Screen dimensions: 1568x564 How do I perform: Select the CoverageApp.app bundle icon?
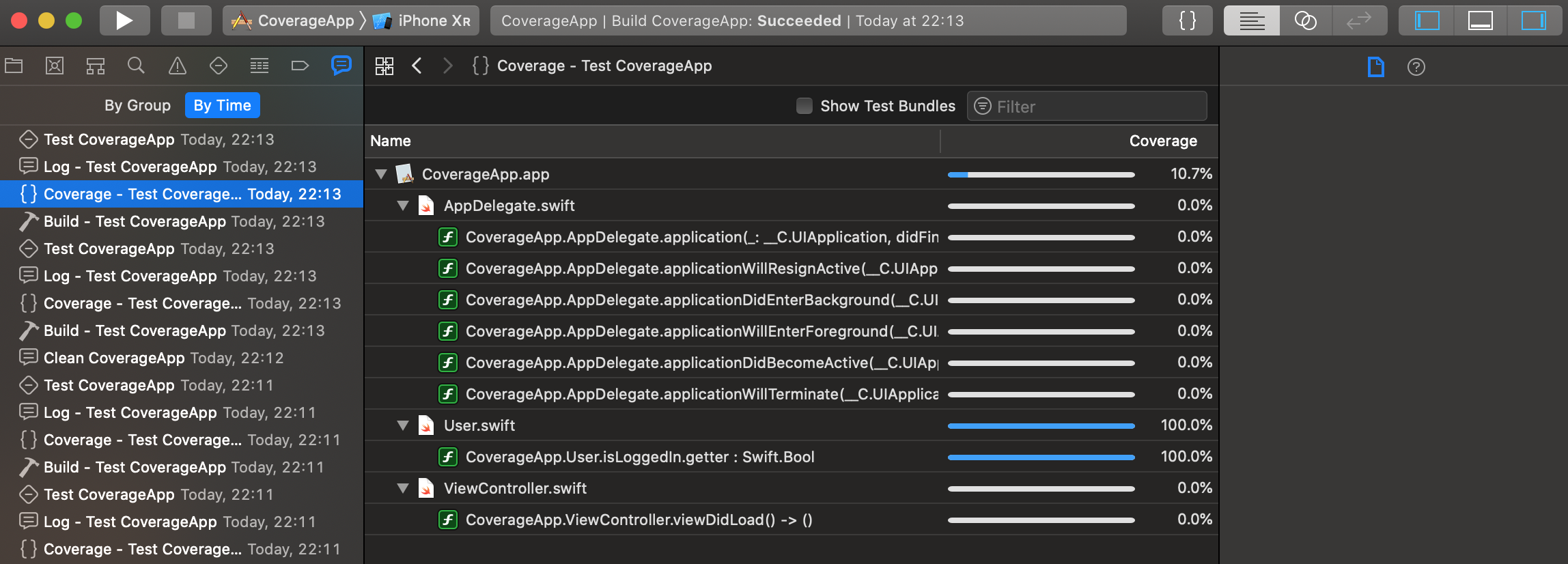tap(405, 173)
